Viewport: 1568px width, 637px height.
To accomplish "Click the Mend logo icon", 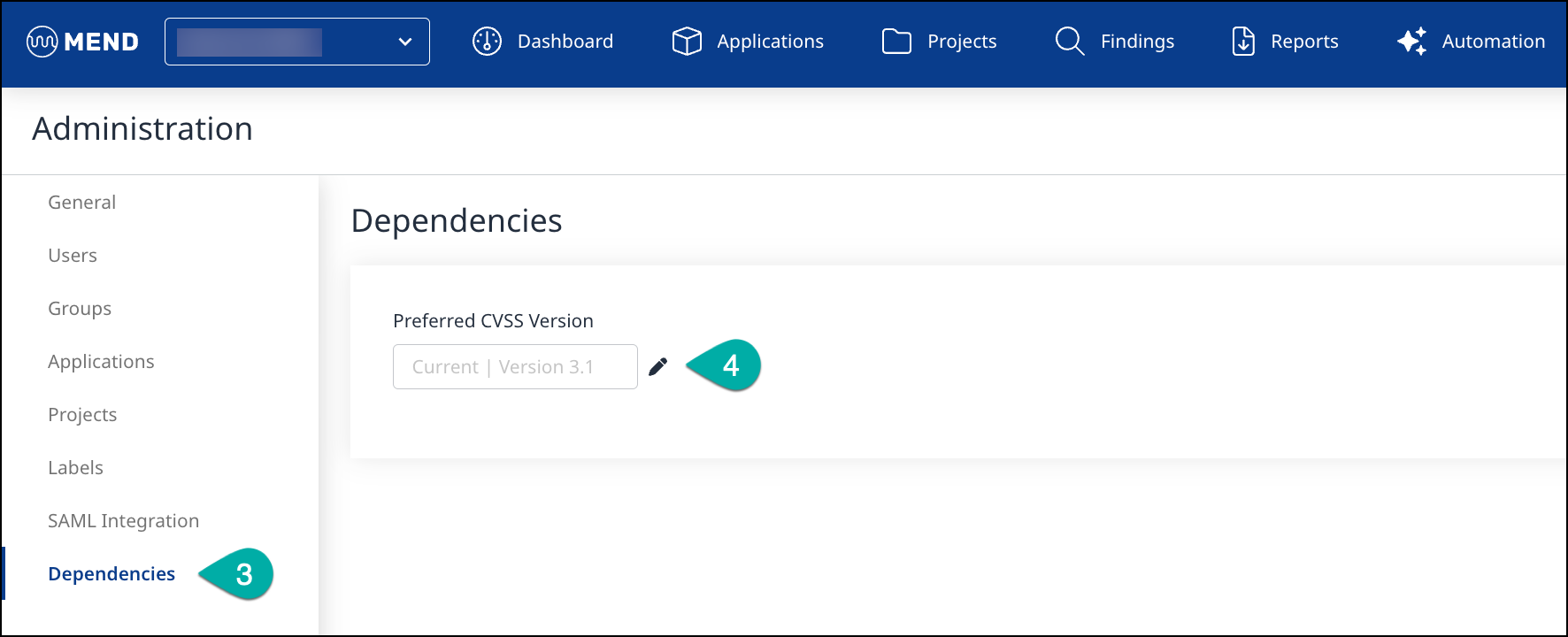I will (42, 42).
